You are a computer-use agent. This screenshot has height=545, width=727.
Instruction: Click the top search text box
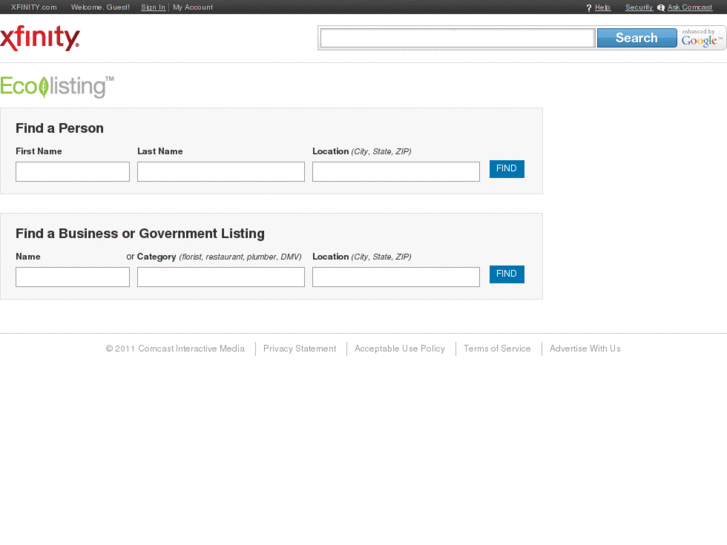458,38
